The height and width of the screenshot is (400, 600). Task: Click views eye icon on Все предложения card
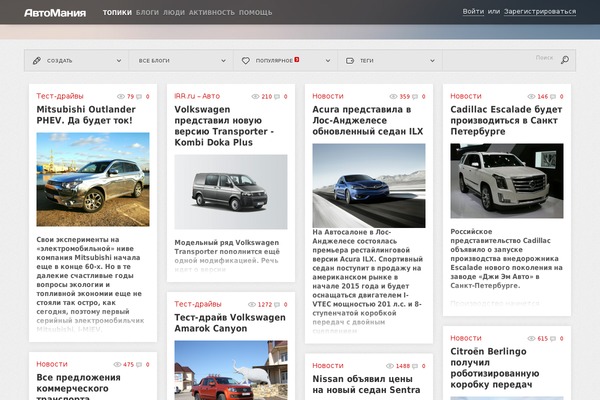pyautogui.click(x=117, y=364)
